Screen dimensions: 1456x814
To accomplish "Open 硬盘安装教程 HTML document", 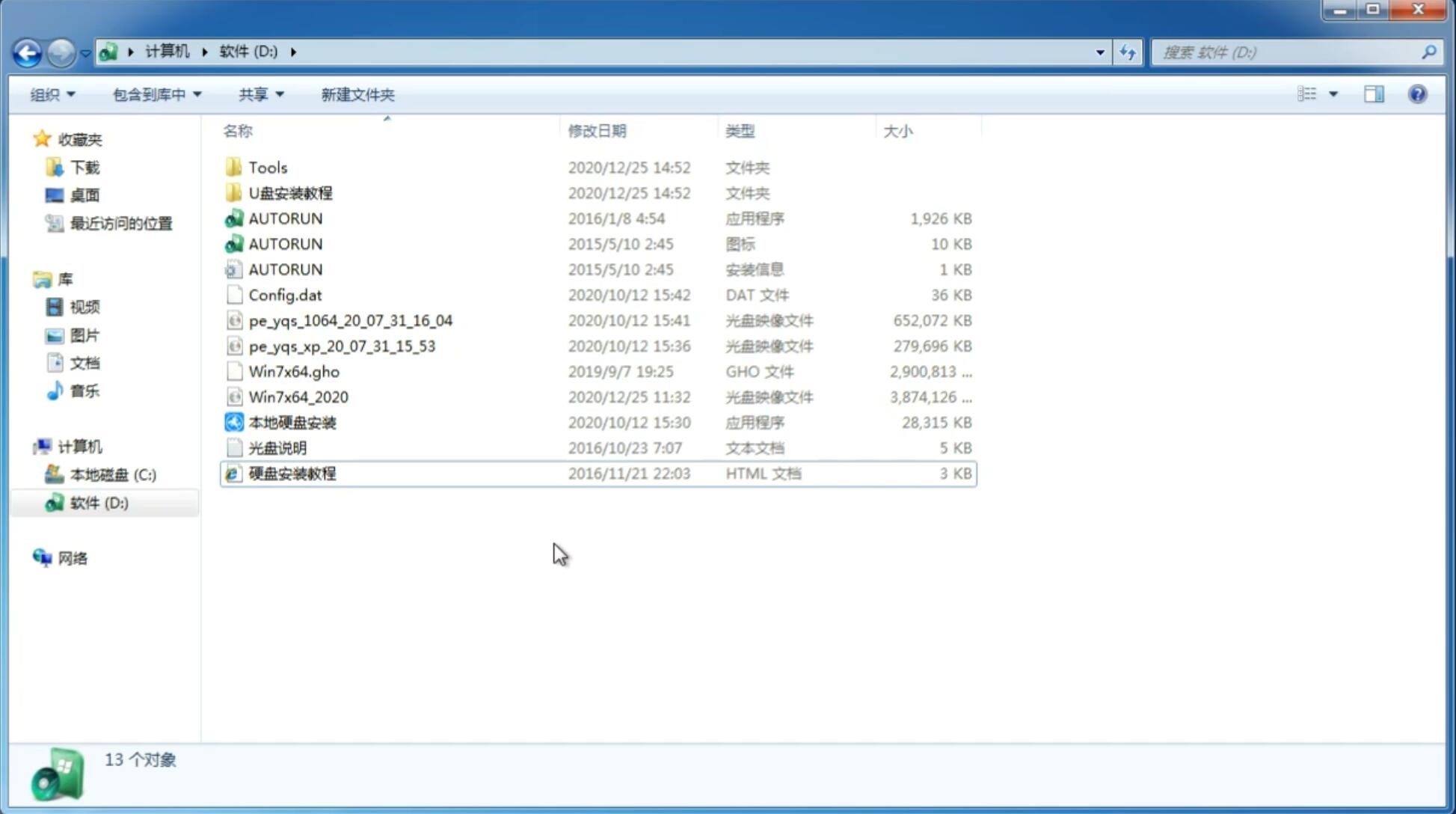I will click(292, 473).
